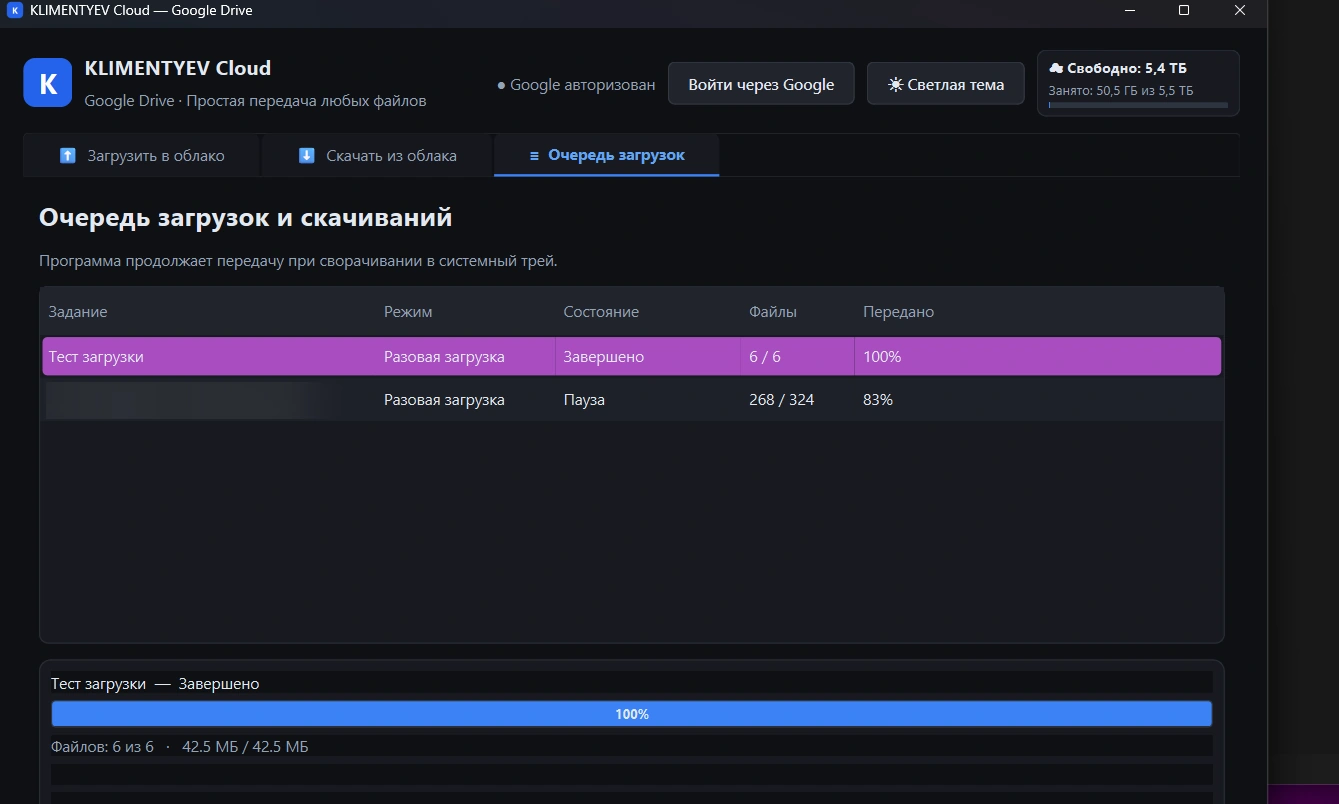Click the 6 / 6 files cell

[765, 356]
